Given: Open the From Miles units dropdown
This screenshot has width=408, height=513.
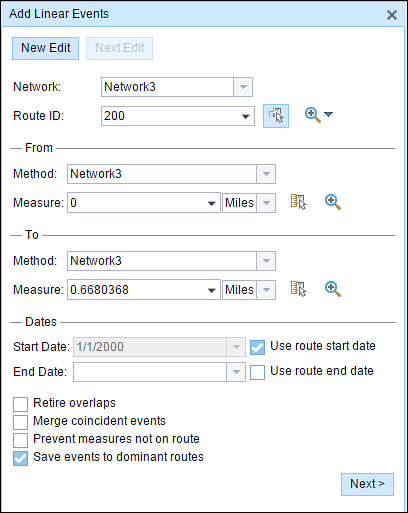Looking at the screenshot, I should click(266, 203).
